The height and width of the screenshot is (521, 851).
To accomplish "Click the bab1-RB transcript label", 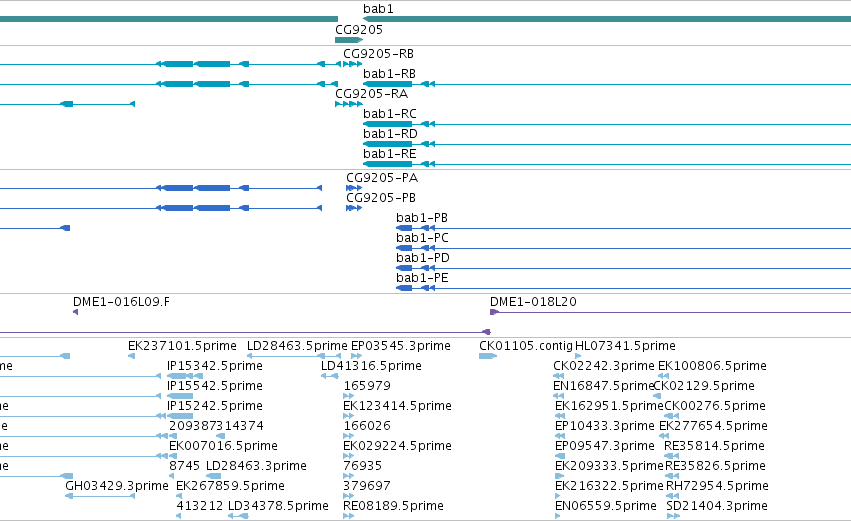I will pyautogui.click(x=389, y=74).
